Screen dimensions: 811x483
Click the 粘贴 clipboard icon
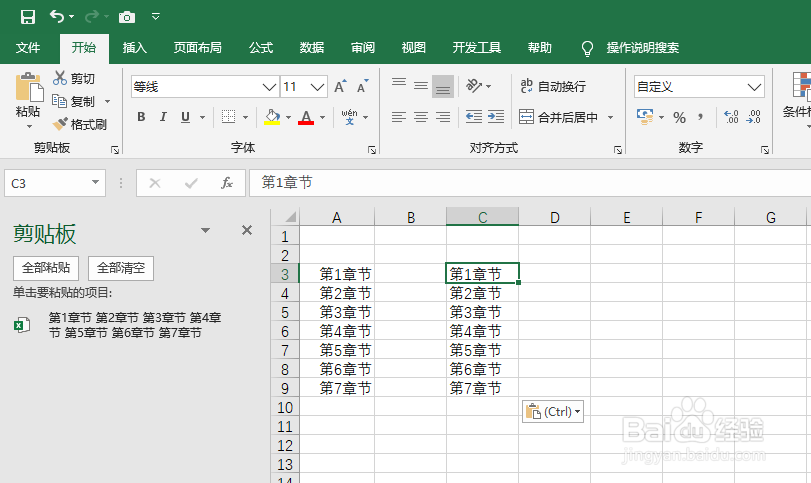click(28, 87)
